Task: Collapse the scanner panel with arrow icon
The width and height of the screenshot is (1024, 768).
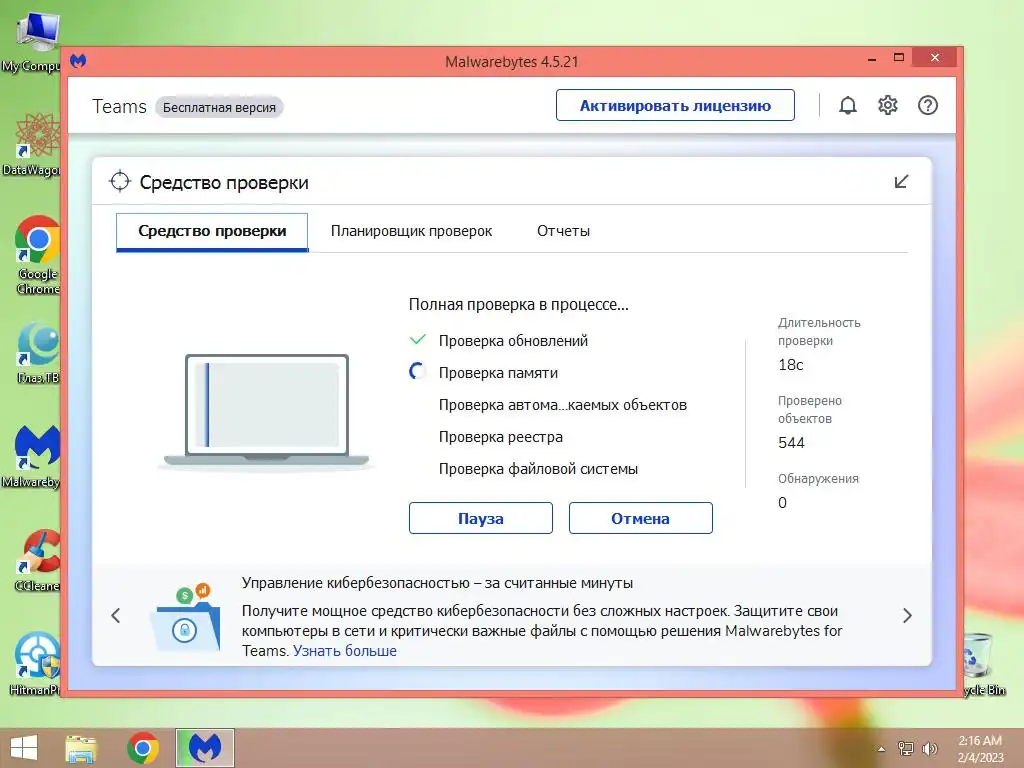Action: point(901,182)
